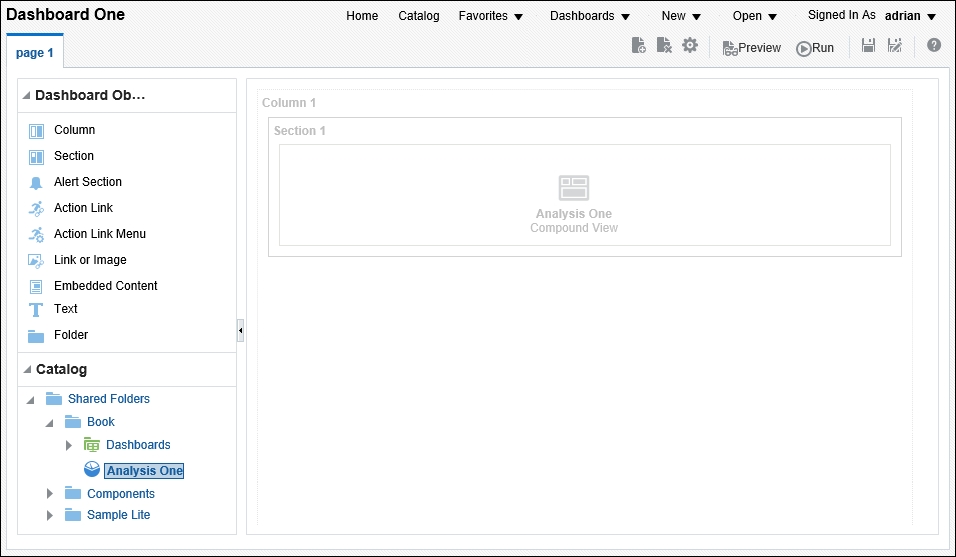Click the Save Dashboard As icon
Viewport: 956px width, 557px height.
tap(894, 45)
